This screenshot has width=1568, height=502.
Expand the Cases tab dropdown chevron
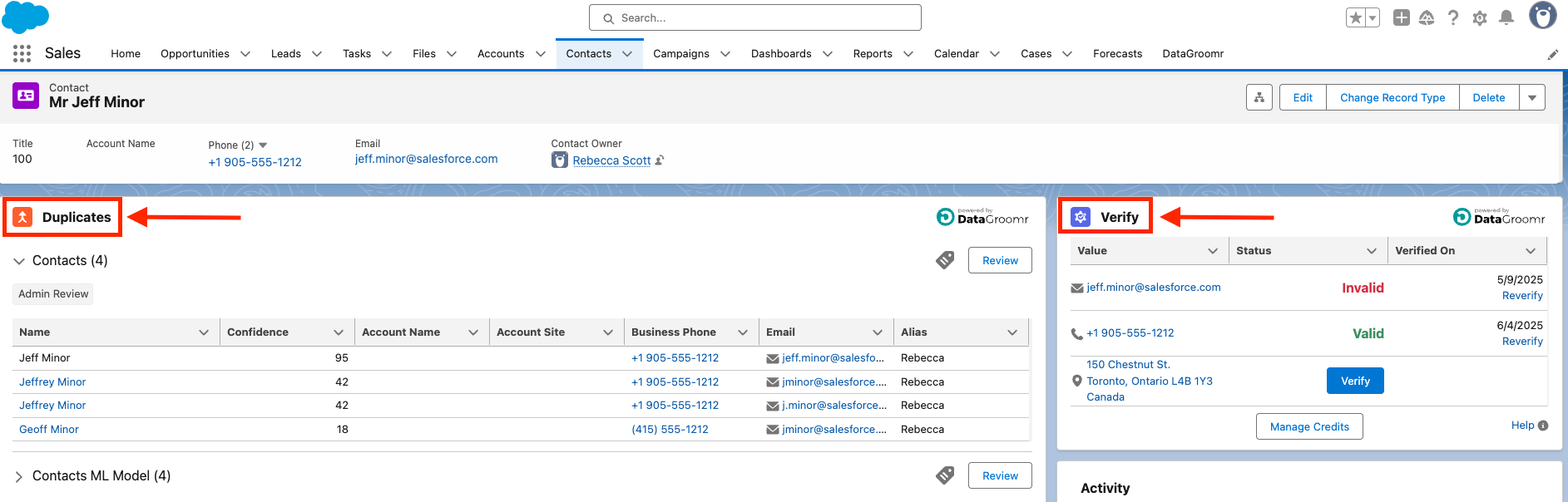pos(1067,54)
